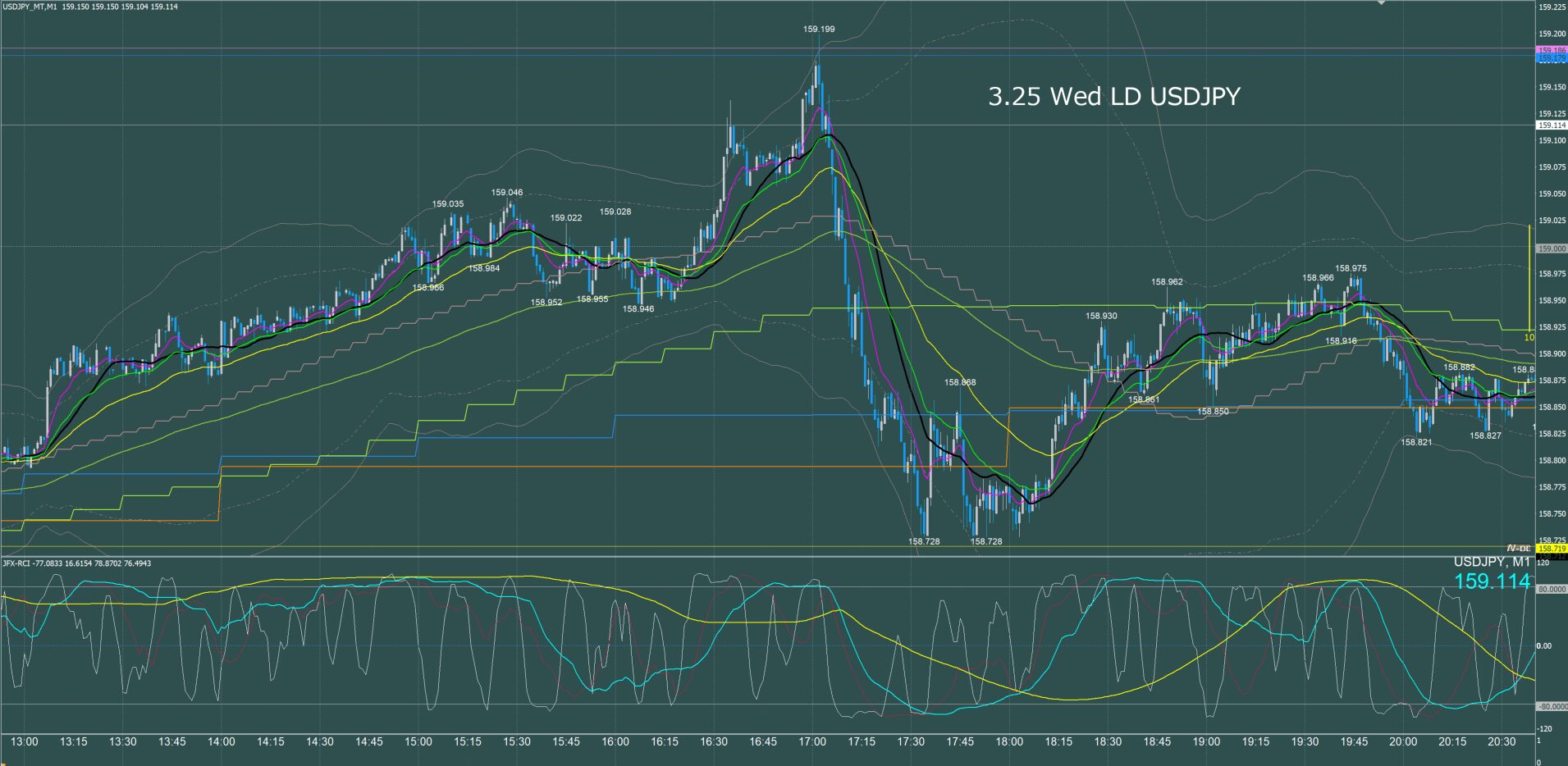Click the USDJPY_MT,M1 chart title text
The width and height of the screenshot is (1568, 766).
coord(30,7)
